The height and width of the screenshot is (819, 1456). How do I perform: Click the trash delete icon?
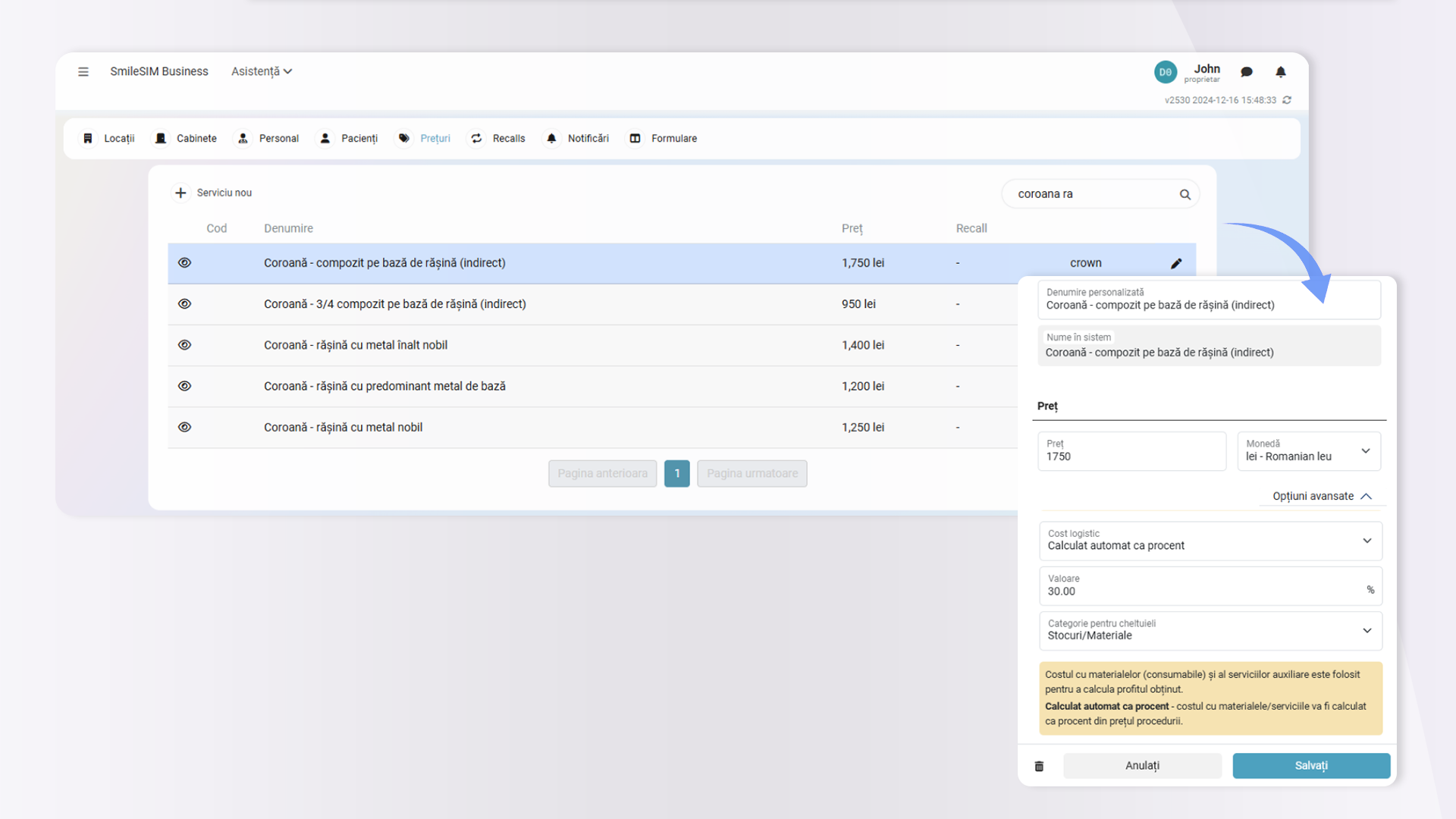tap(1039, 766)
